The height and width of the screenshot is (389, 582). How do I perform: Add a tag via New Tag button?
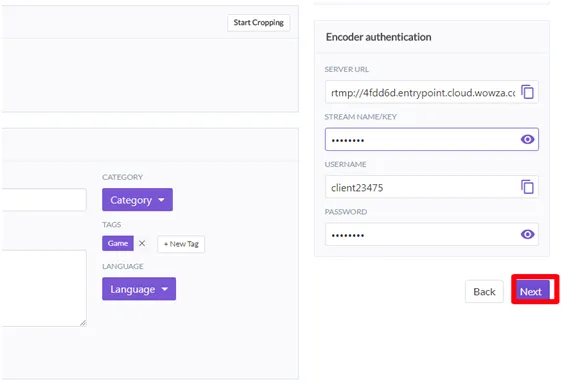coord(181,244)
